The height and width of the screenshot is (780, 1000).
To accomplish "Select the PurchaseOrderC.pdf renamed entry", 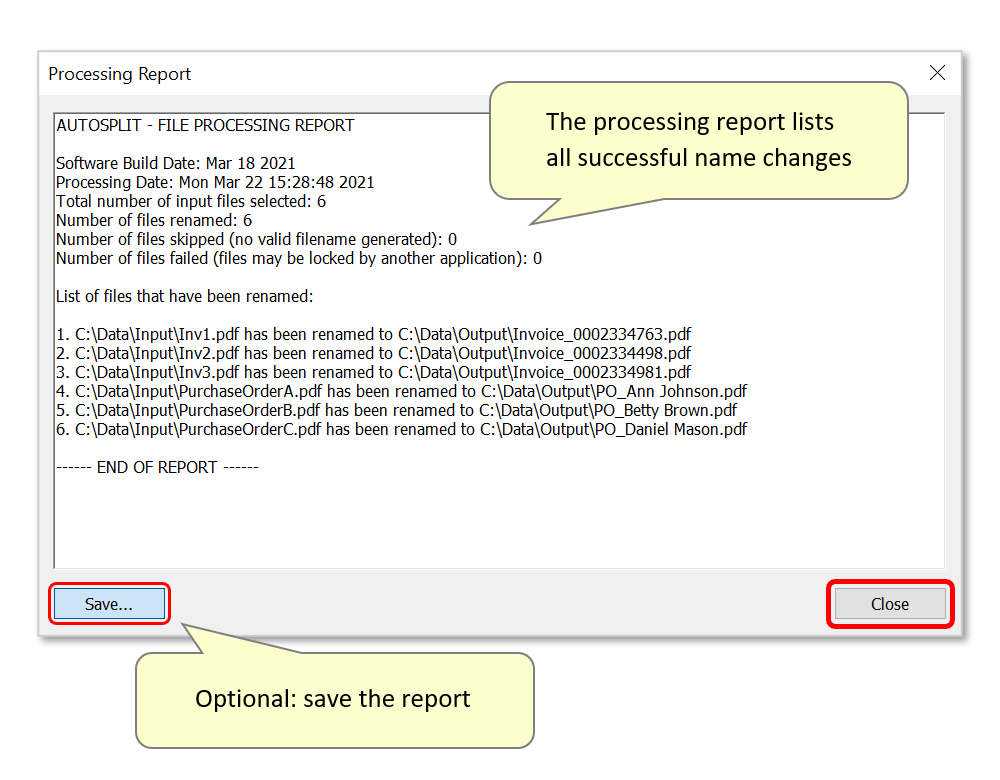I will tap(401, 429).
